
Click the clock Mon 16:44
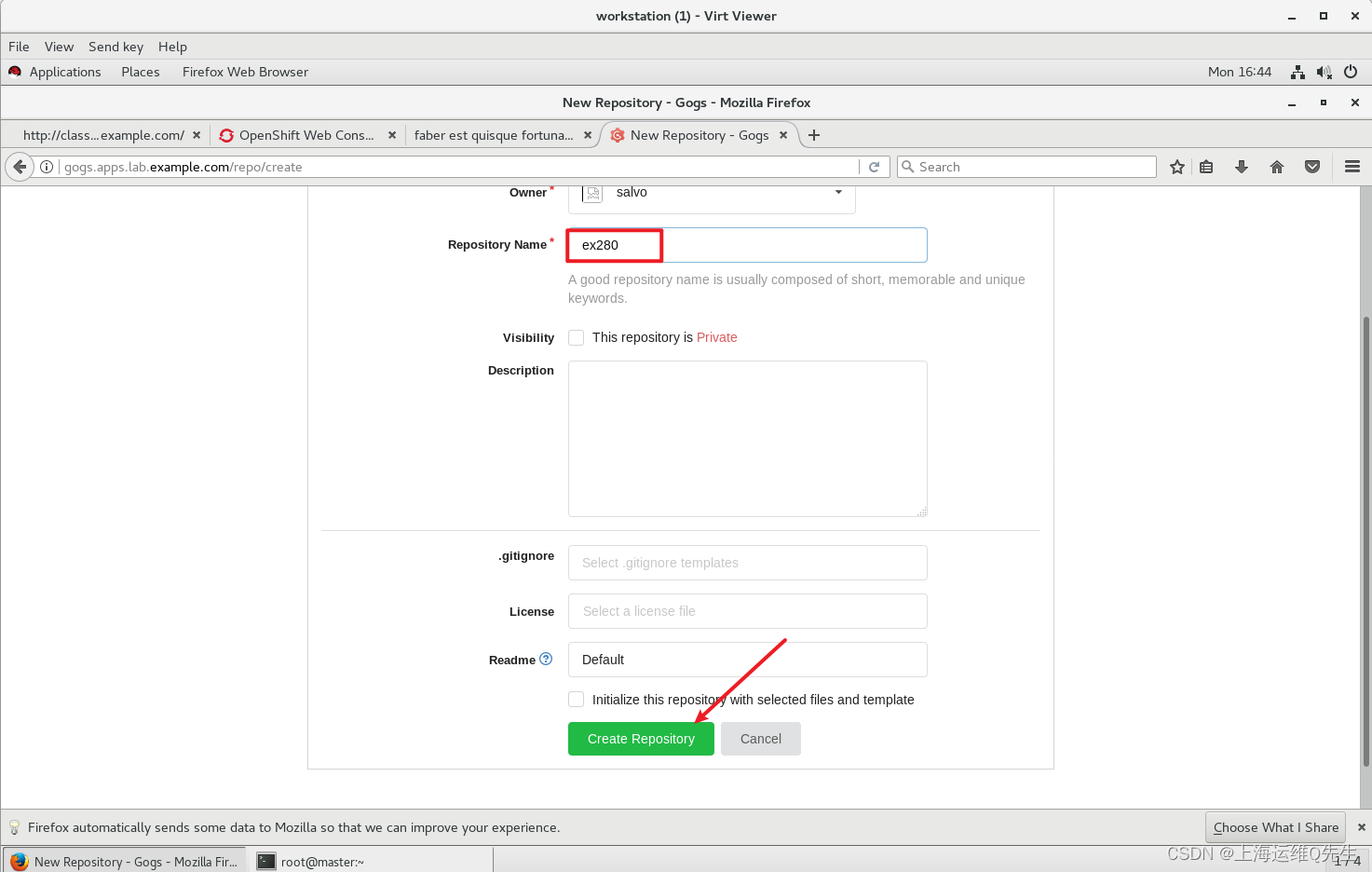pyautogui.click(x=1239, y=72)
